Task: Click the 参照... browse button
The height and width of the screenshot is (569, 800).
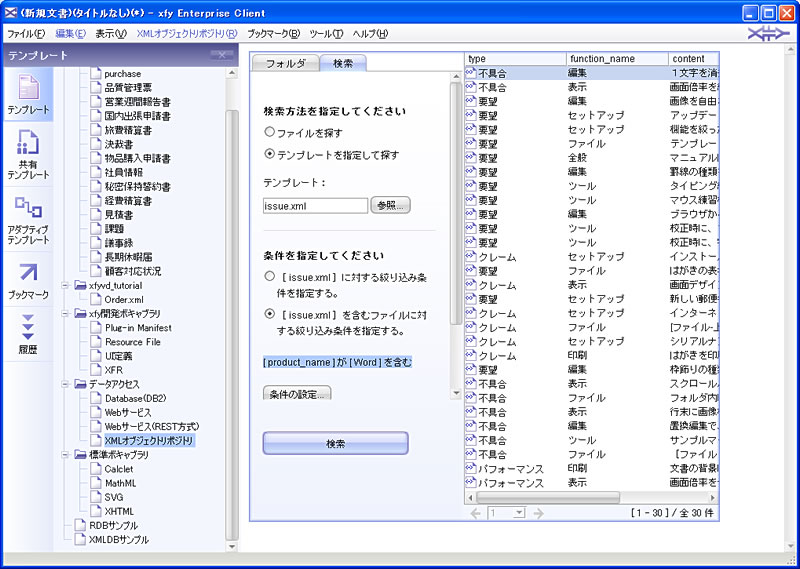Action: point(391,205)
